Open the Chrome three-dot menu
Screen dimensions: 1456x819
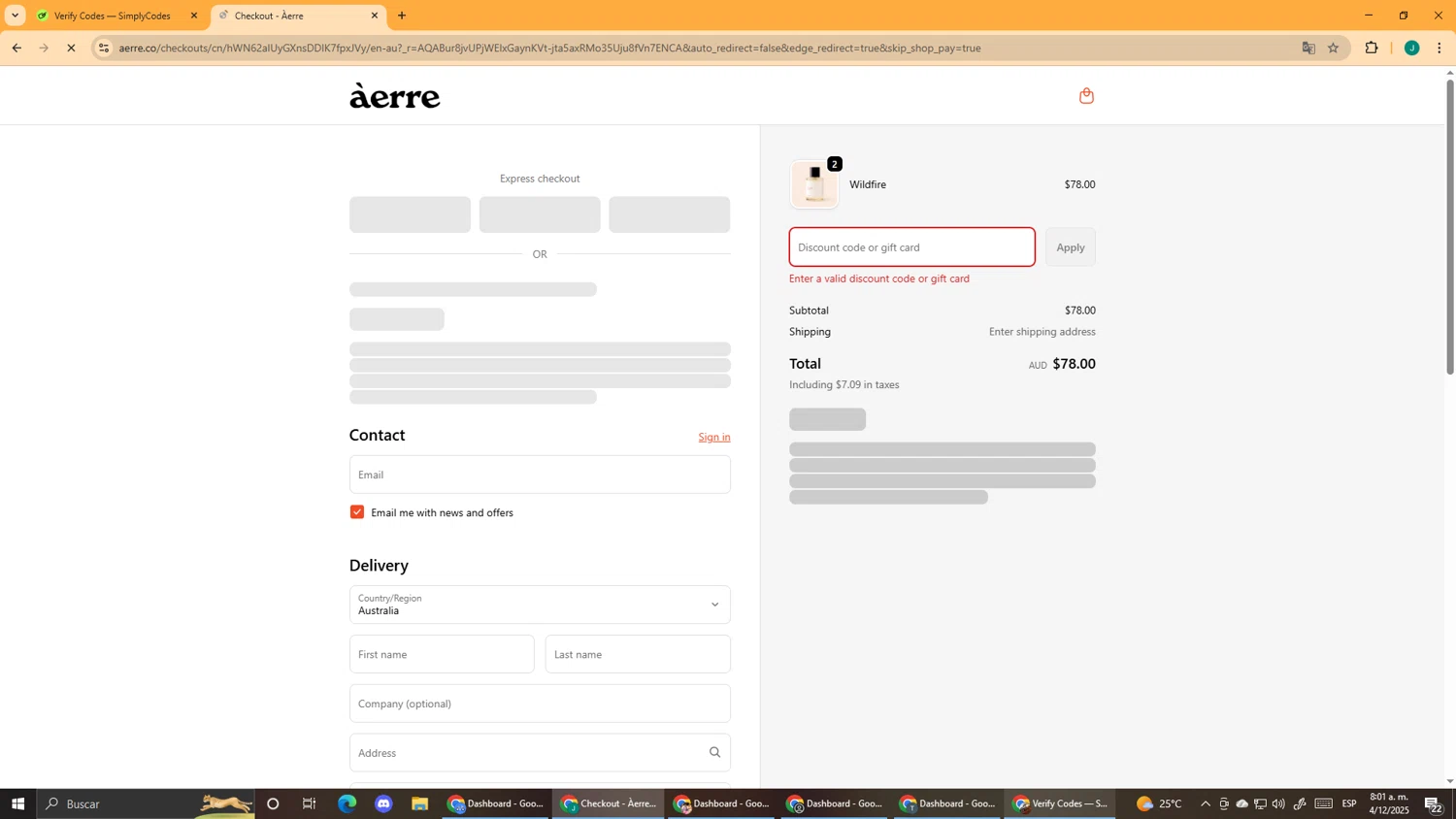click(x=1439, y=48)
